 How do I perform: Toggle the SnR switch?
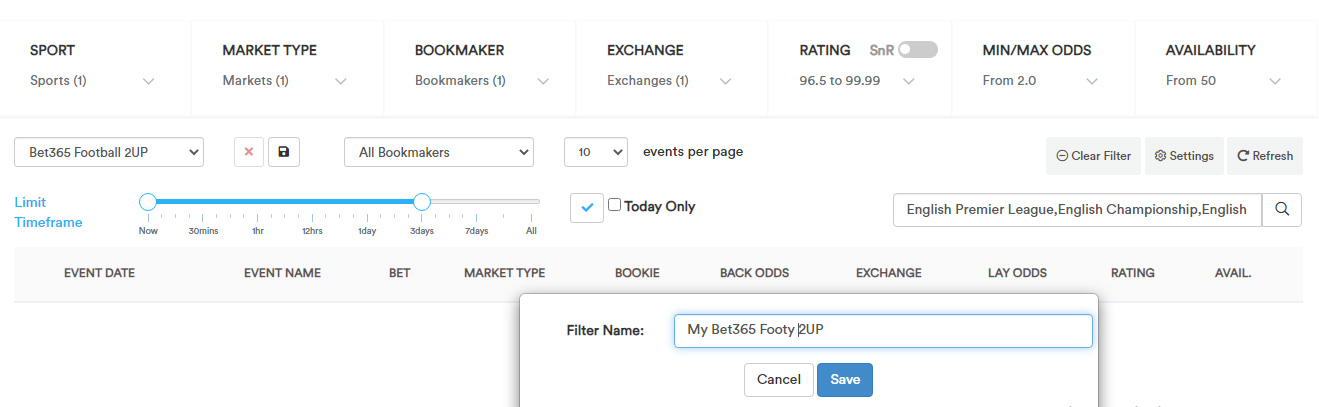coord(918,50)
